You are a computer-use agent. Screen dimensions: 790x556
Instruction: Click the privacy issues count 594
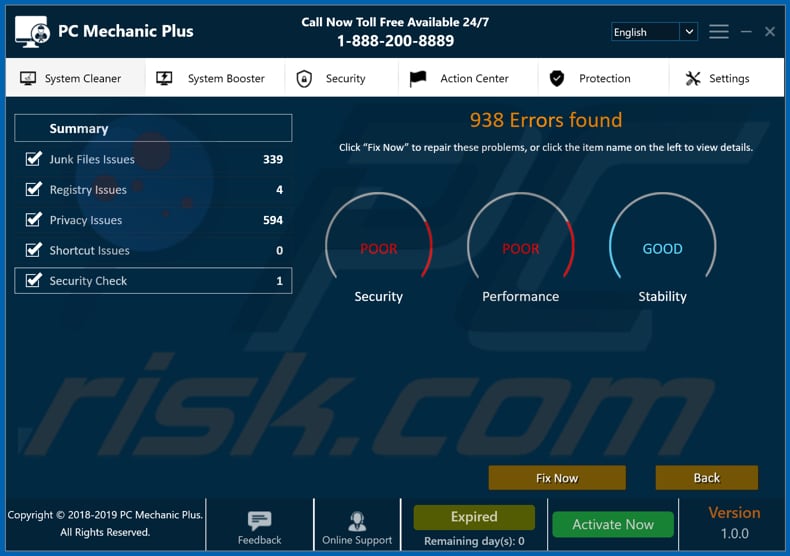[273, 220]
